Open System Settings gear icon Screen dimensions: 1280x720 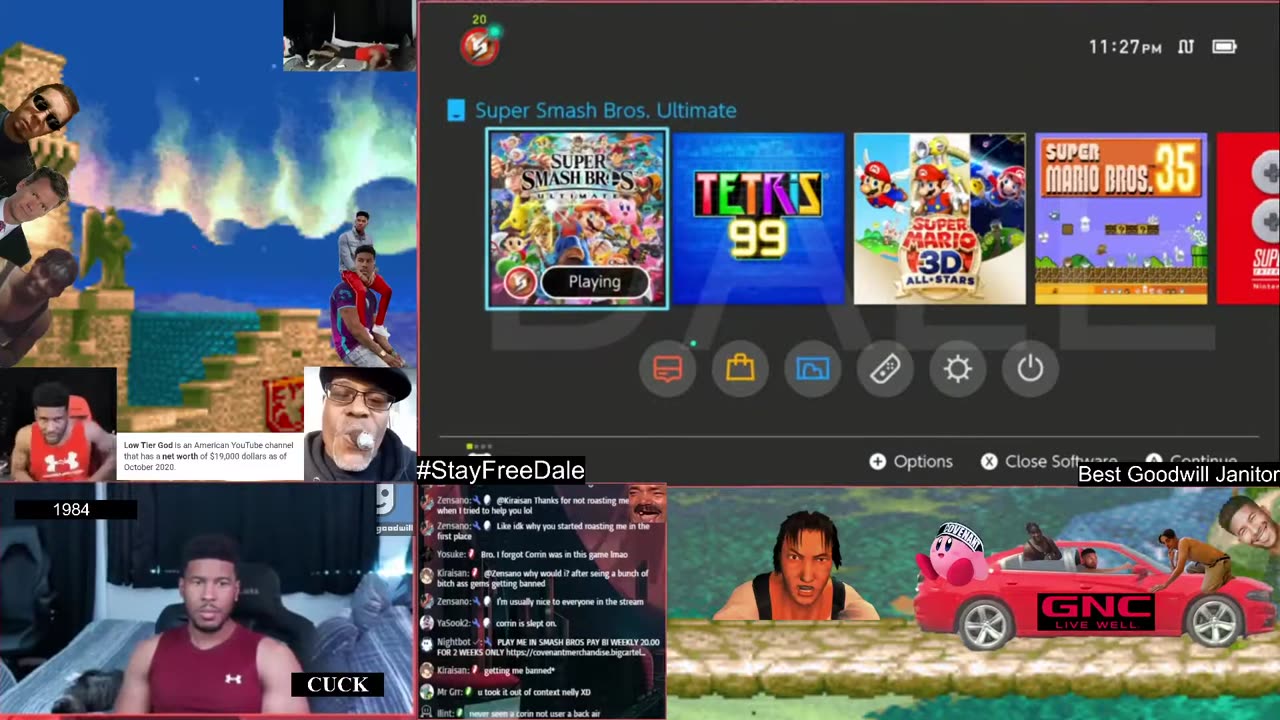pyautogui.click(x=958, y=369)
